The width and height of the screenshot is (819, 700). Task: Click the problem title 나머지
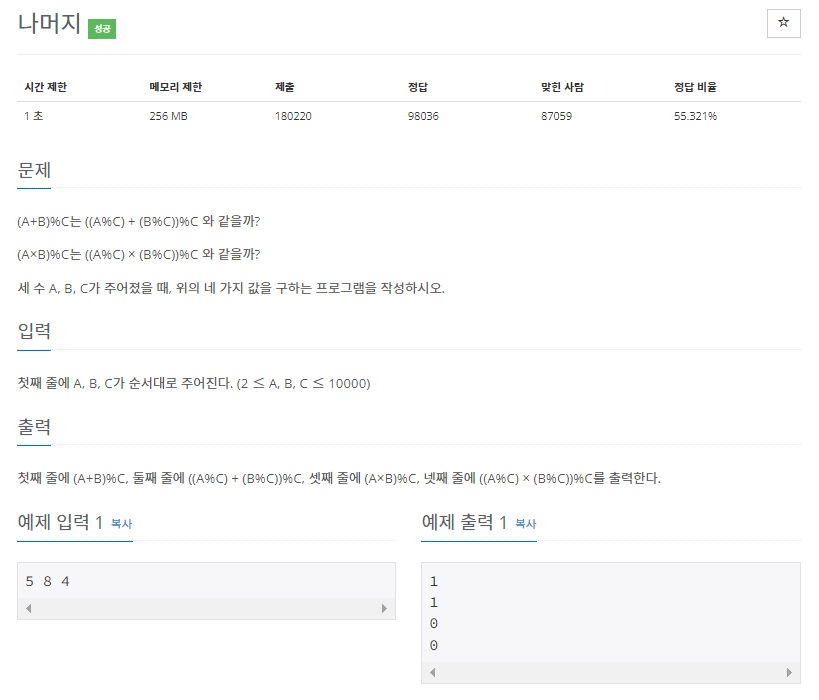point(49,24)
